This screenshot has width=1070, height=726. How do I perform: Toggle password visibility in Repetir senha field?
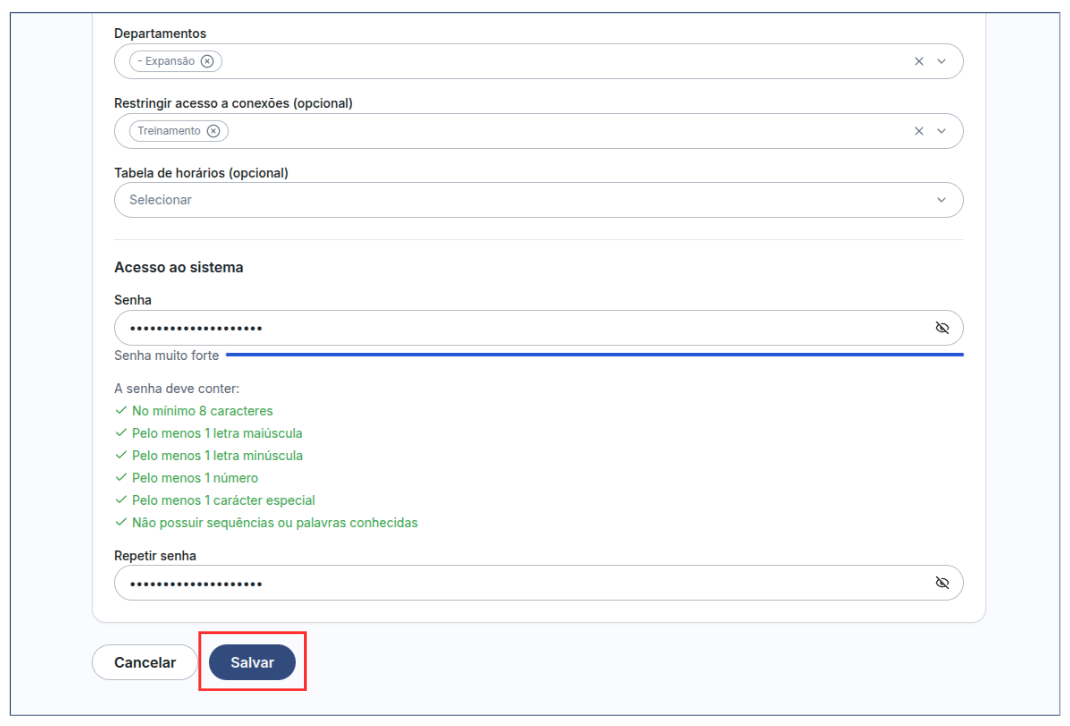941,583
